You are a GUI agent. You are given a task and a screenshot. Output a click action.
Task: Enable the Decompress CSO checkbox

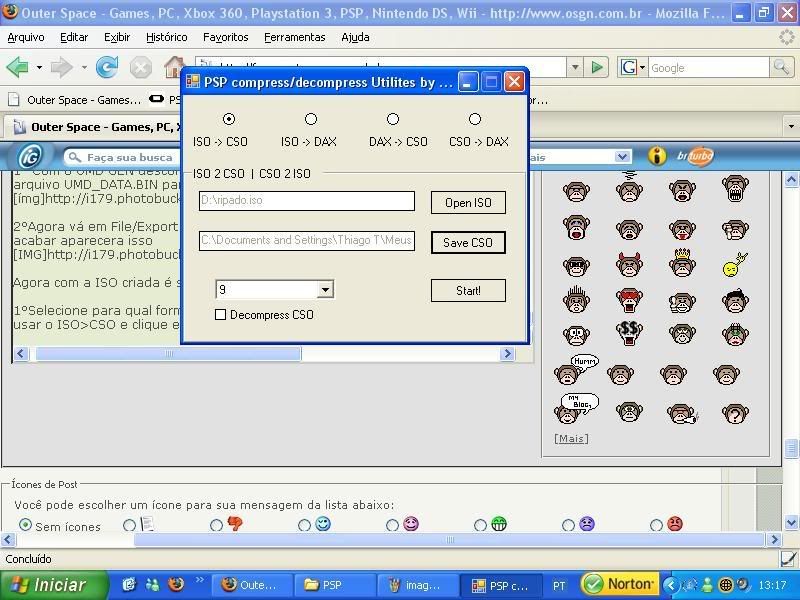220,315
